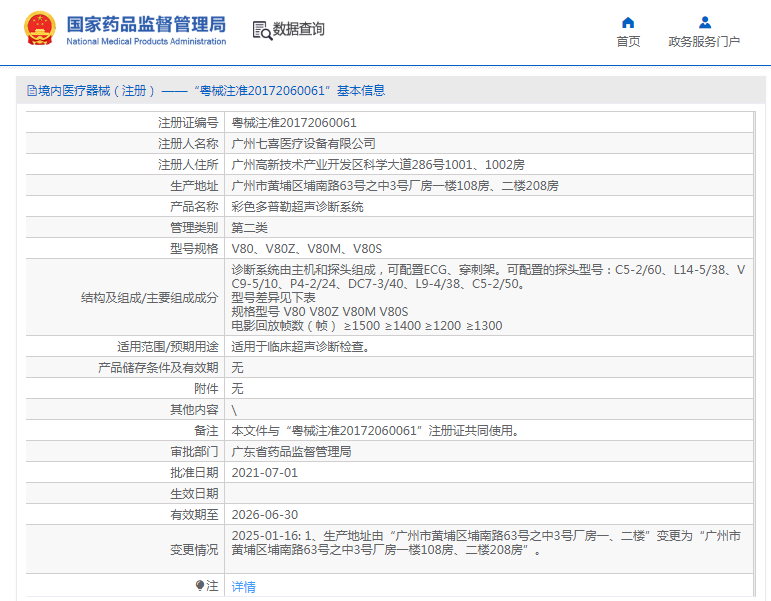Select 适用于临床超声诊断检查。 text
This screenshot has height=601, width=771.
301,347
